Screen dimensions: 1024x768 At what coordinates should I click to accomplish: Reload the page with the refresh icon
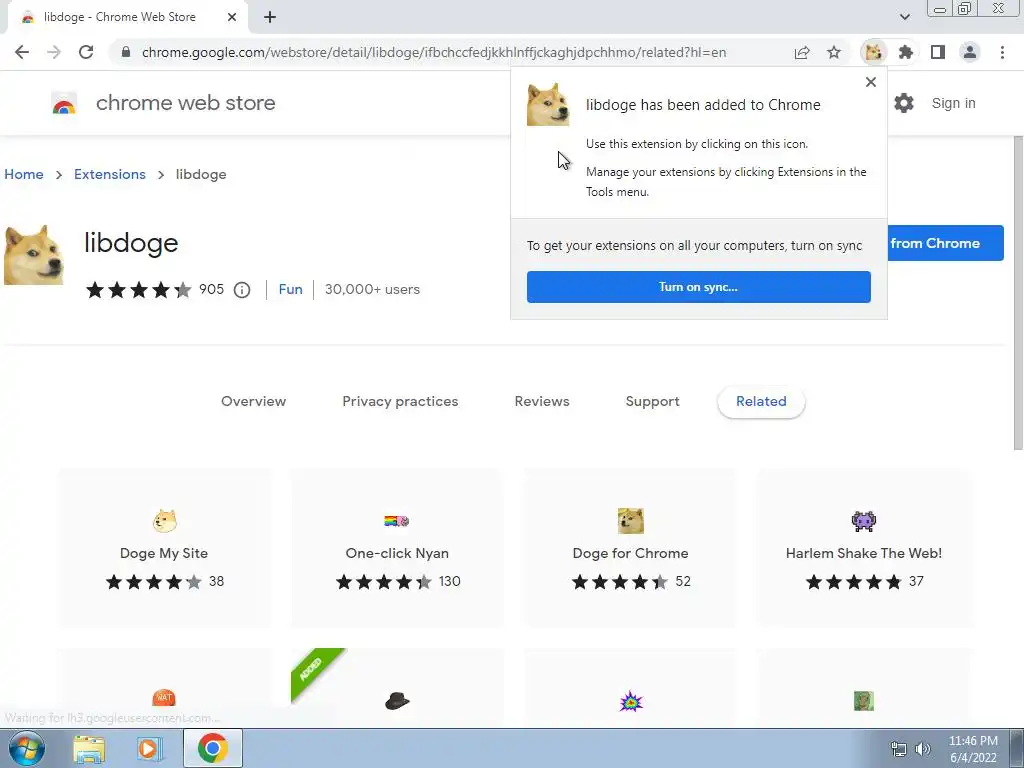click(x=86, y=52)
